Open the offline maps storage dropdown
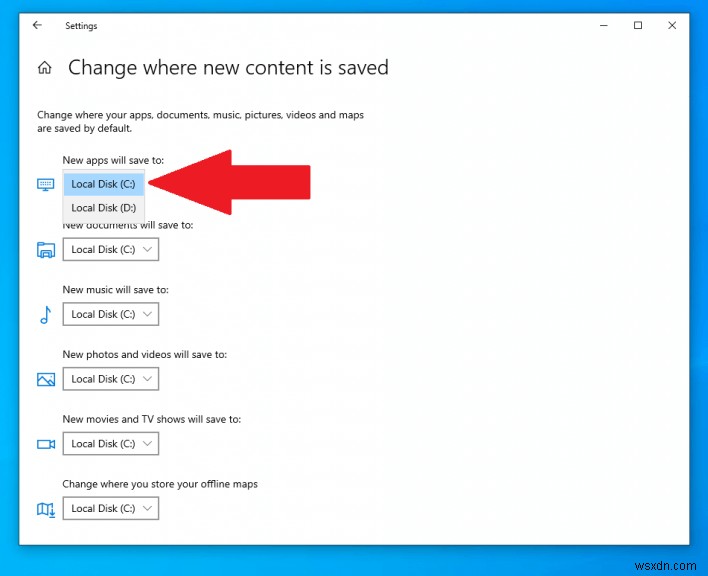Viewport: 708px width, 576px height. tap(111, 508)
